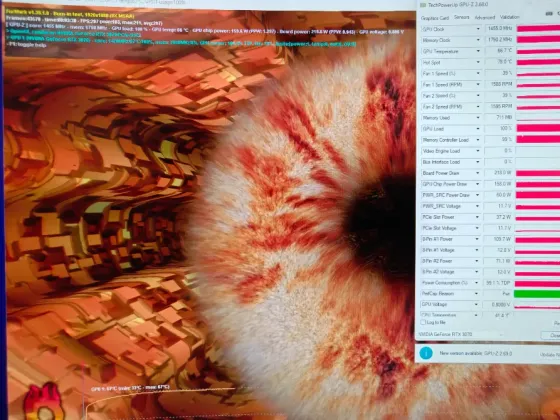Expand the Hot Spot sensor dropdown
560x420 pixels.
point(478,62)
